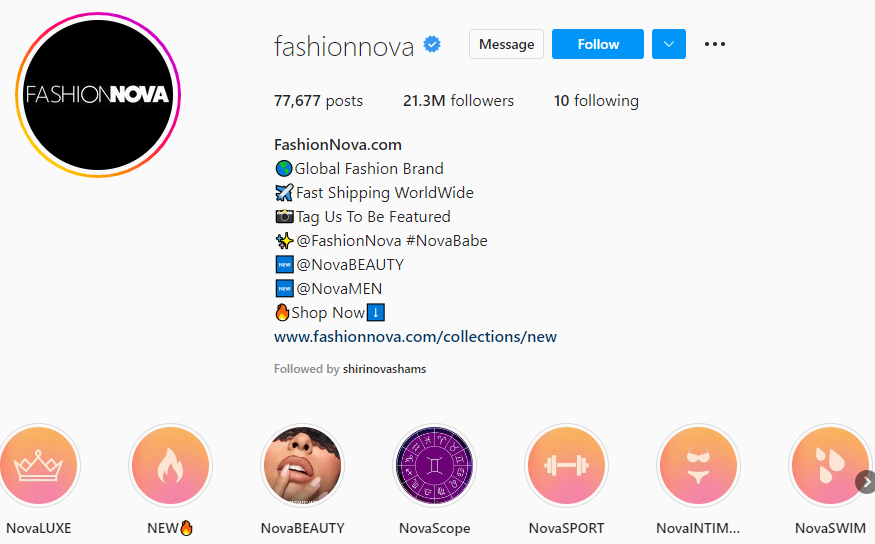Open the NovaSPORT dumbbell highlight
Image resolution: width=875 pixels, height=544 pixels.
566,465
